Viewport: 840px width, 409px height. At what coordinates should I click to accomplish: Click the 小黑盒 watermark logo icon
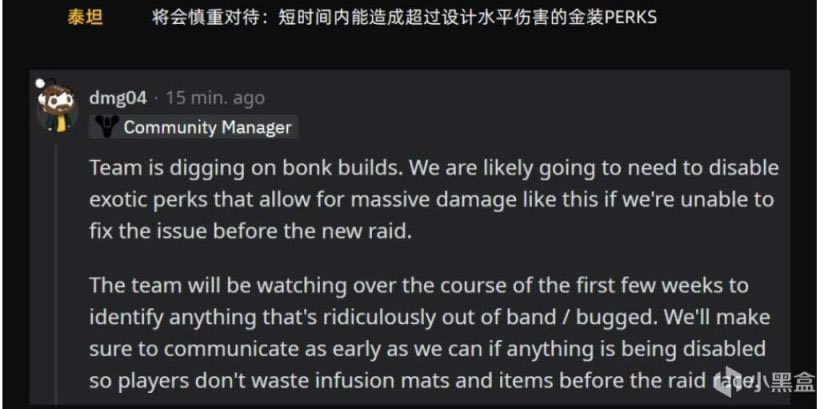pos(730,379)
